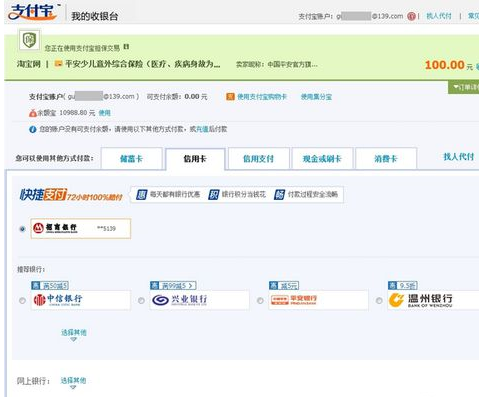Click the 快捷支付 quick pay logo
The width and height of the screenshot is (479, 397).
coord(71,195)
